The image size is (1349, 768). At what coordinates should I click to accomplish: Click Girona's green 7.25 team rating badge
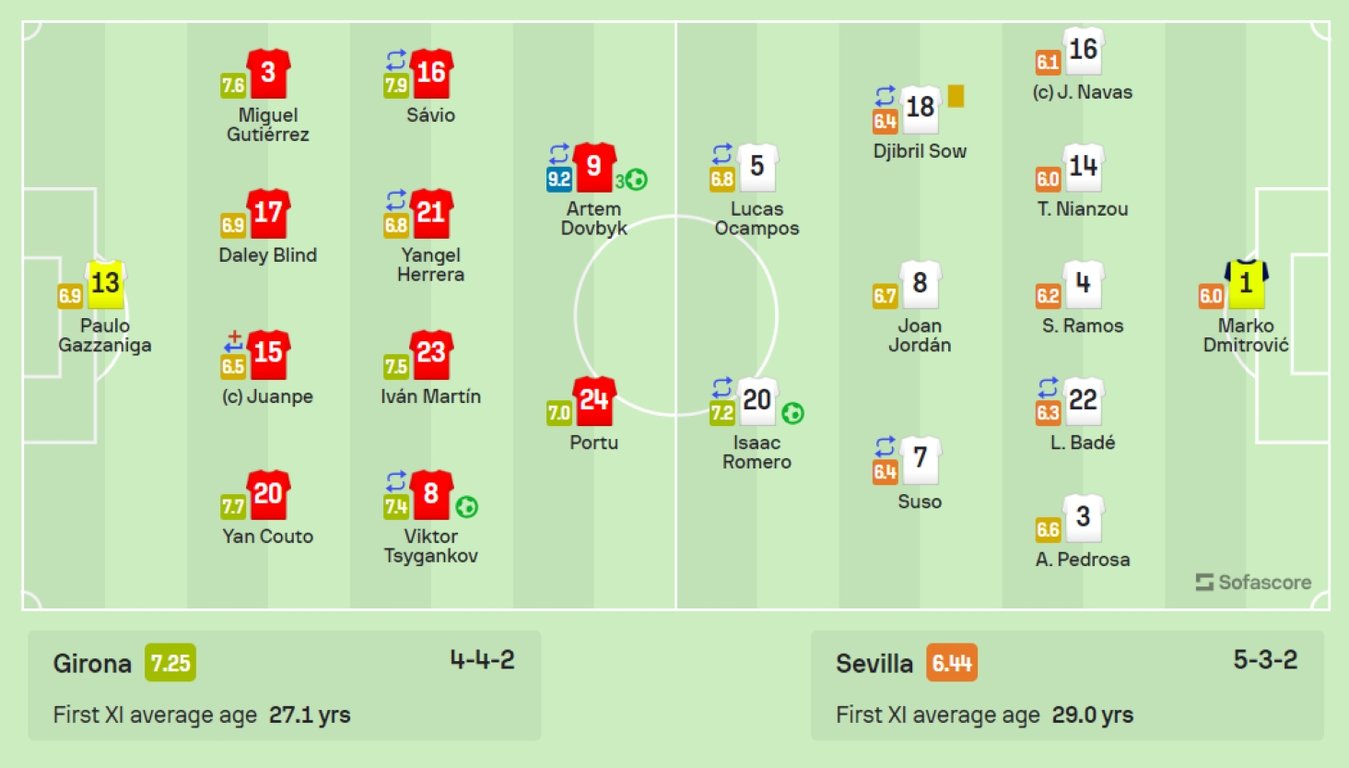[x=170, y=663]
